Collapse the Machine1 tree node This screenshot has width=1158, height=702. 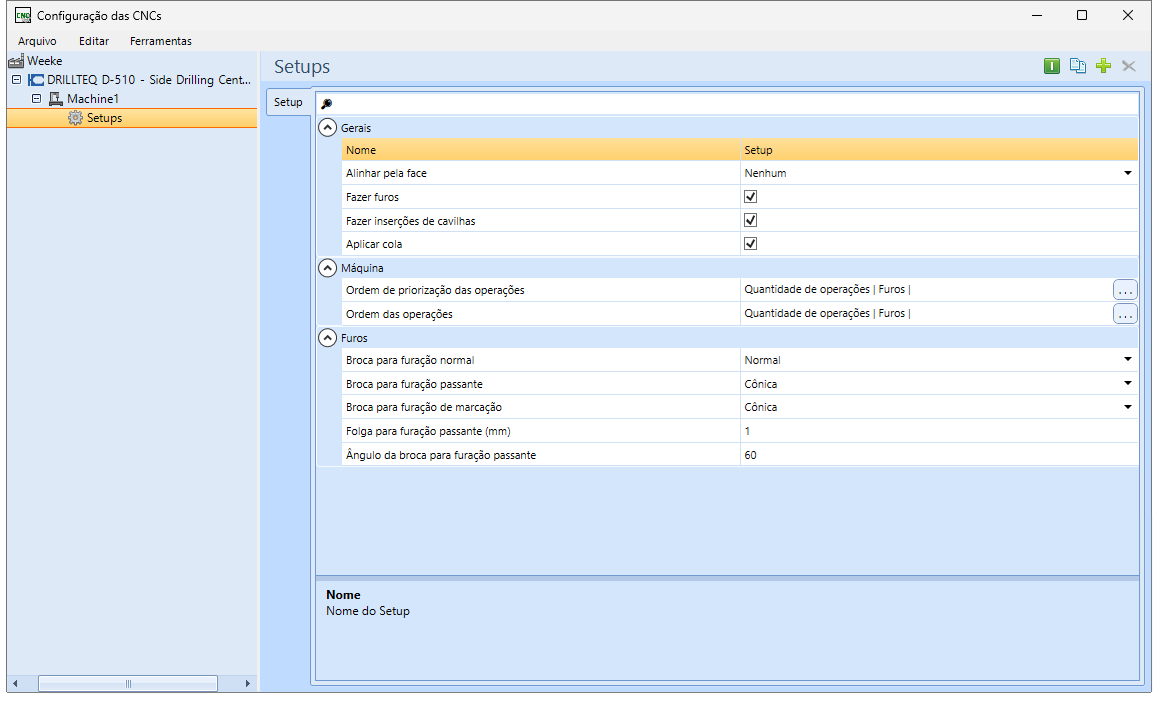pyautogui.click(x=36, y=99)
